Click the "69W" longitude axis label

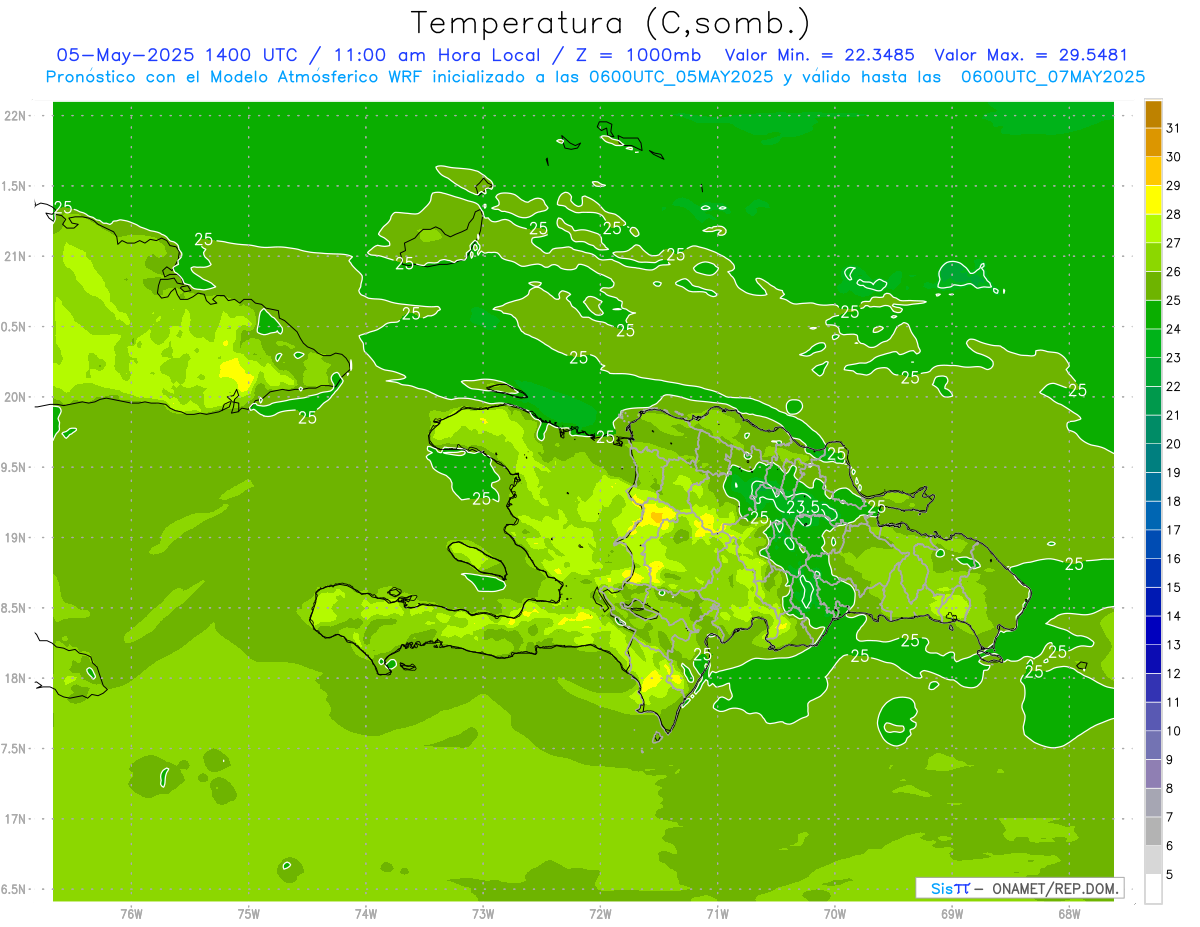click(952, 913)
